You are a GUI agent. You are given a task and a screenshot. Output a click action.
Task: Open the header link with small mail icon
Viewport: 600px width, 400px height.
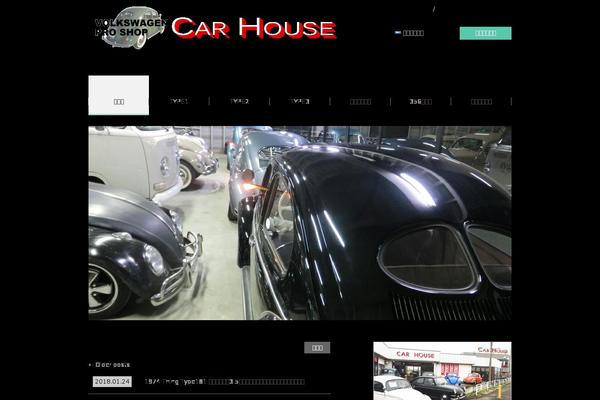(x=409, y=33)
